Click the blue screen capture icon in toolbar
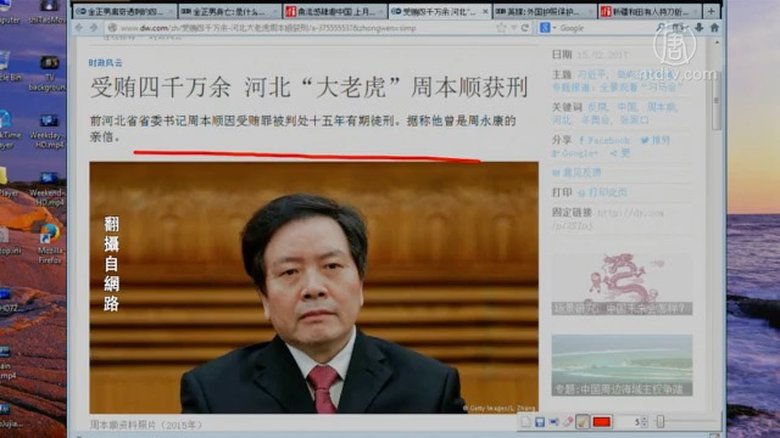Image resolution: width=780 pixels, height=438 pixels. pyautogui.click(x=553, y=422)
